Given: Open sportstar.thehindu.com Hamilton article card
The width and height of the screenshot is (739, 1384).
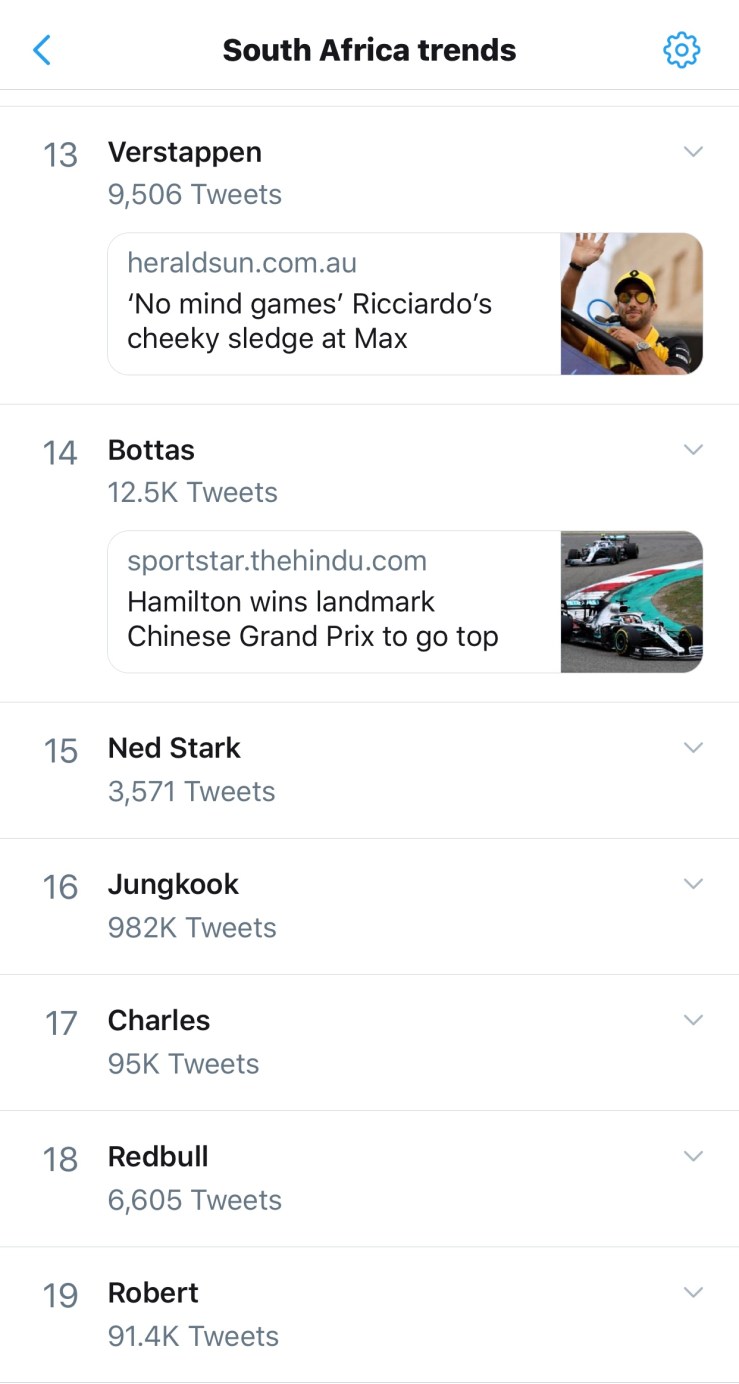Looking at the screenshot, I should click(333, 602).
